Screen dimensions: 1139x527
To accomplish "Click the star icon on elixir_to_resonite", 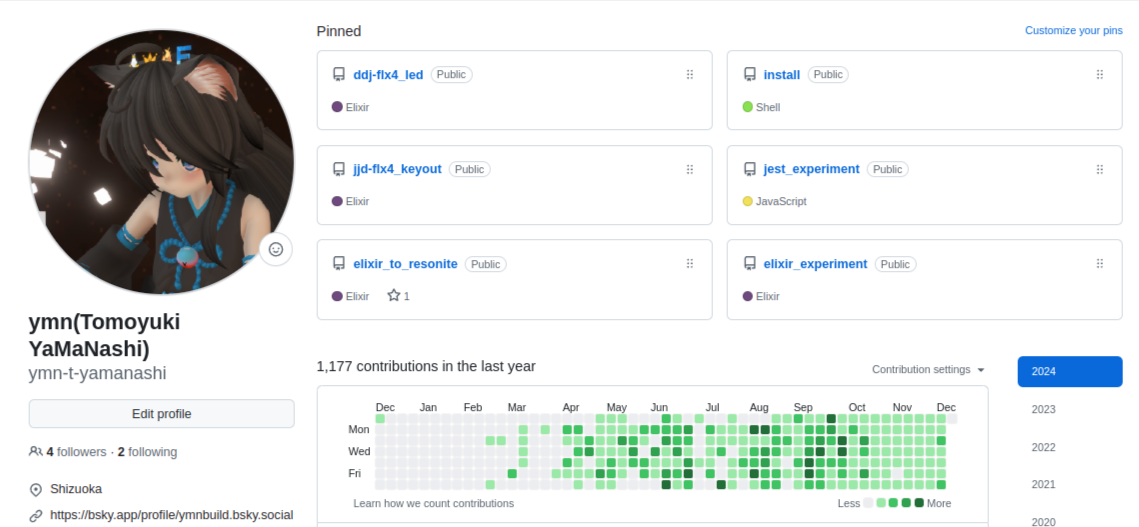I will coord(394,295).
